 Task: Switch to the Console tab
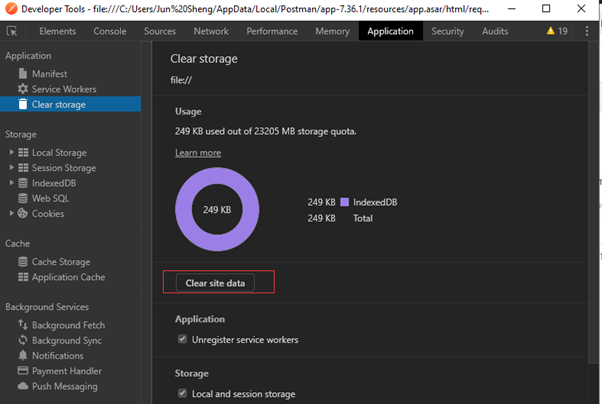click(x=110, y=31)
